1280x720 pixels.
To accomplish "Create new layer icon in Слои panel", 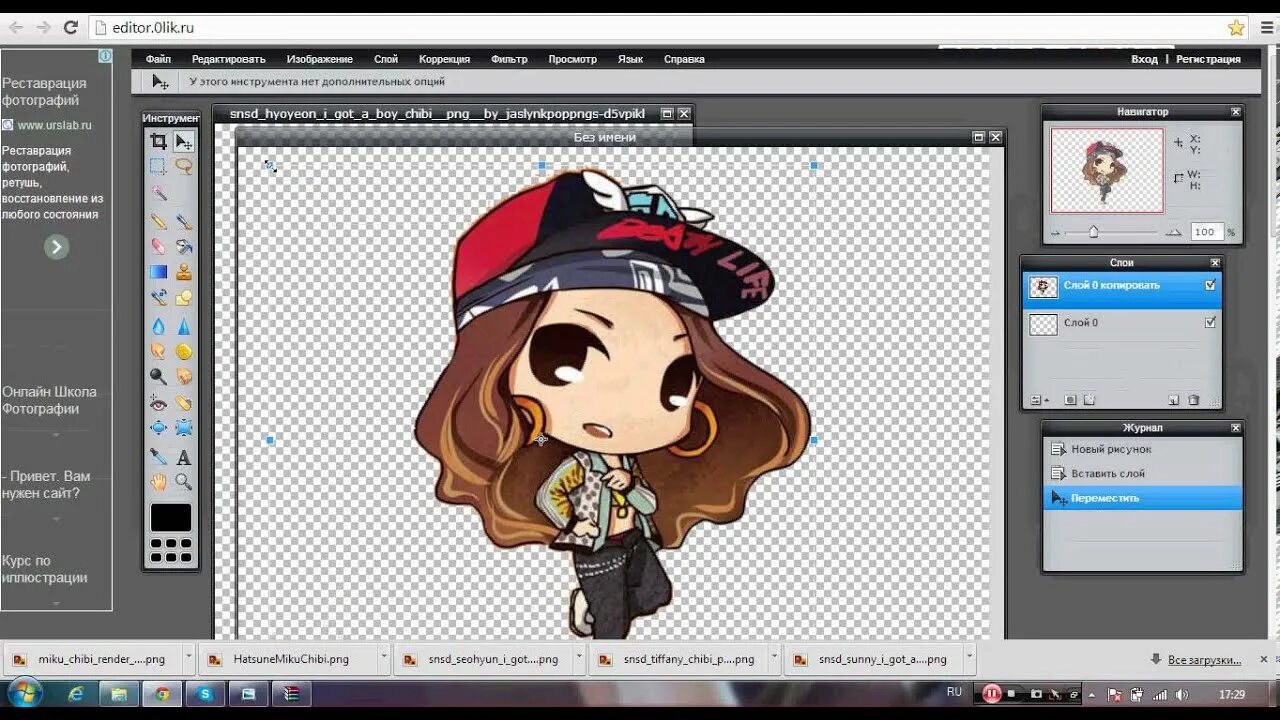I will [x=1174, y=400].
